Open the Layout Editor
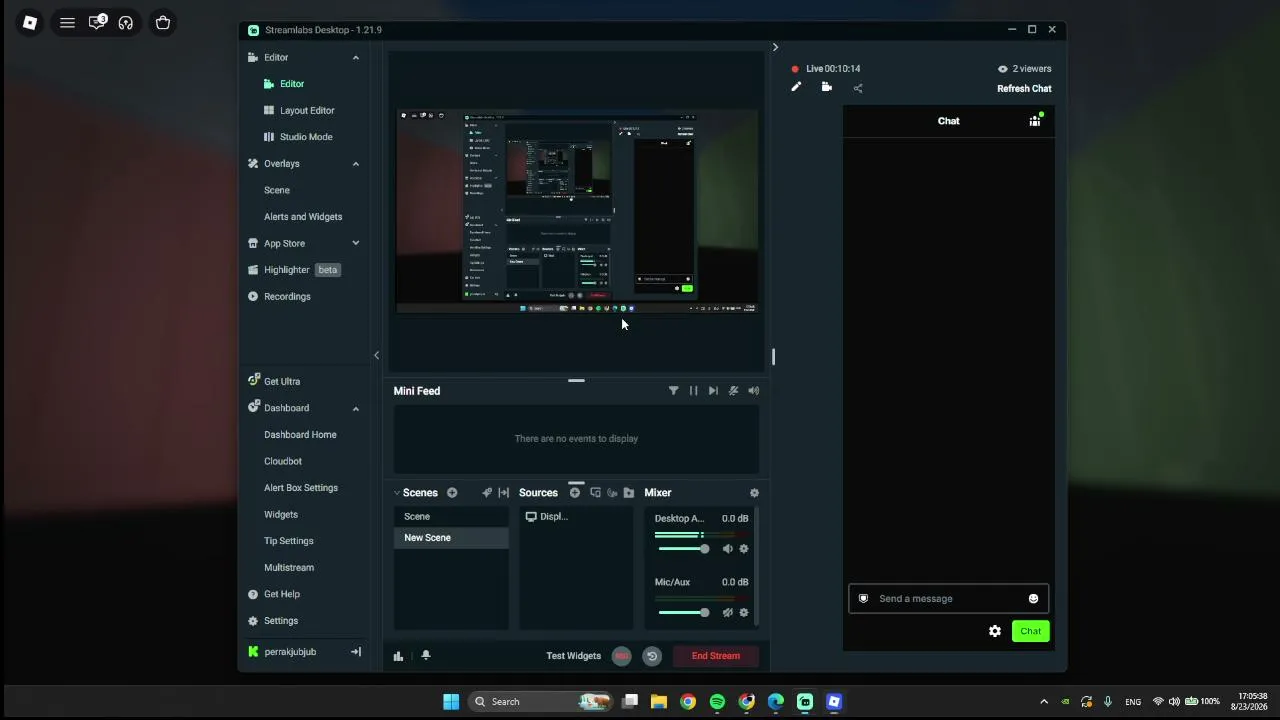Viewport: 1280px width, 720px height. tap(307, 111)
